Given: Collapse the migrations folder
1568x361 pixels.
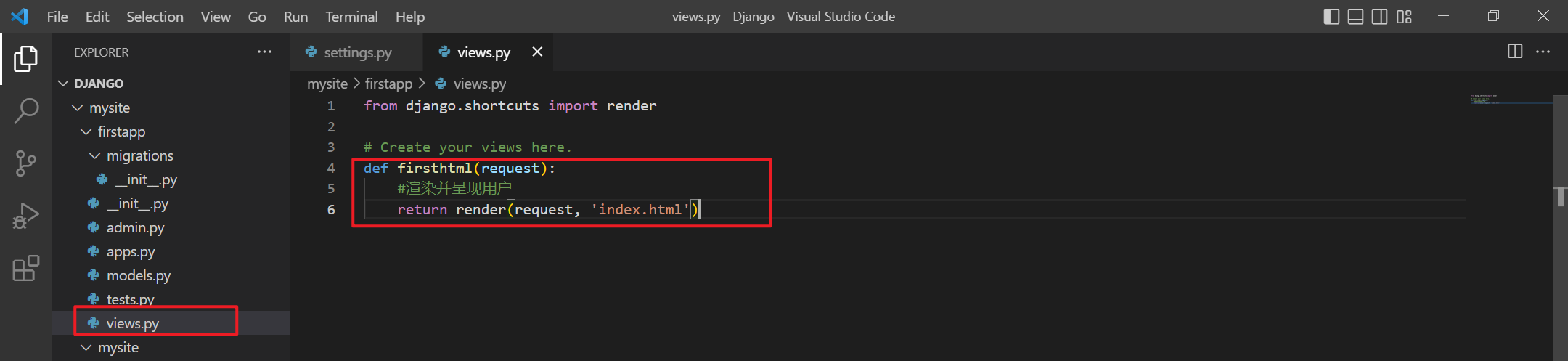Looking at the screenshot, I should (x=95, y=155).
